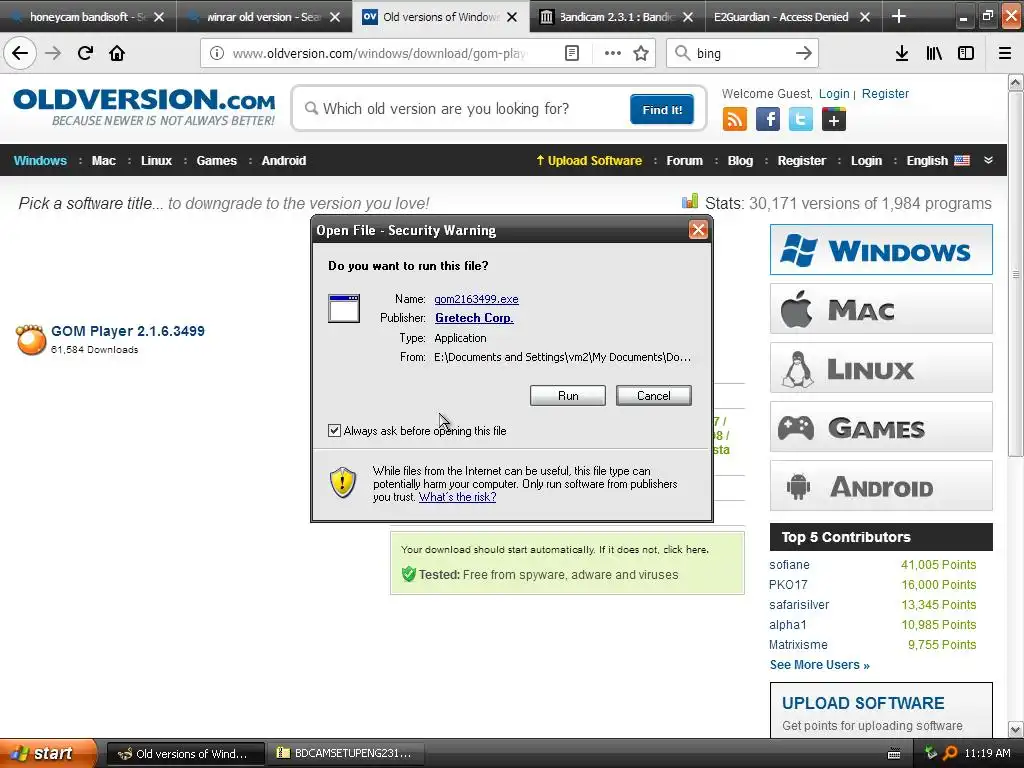Click the Login link near Welcome Guest
The image size is (1024, 768).
click(834, 93)
